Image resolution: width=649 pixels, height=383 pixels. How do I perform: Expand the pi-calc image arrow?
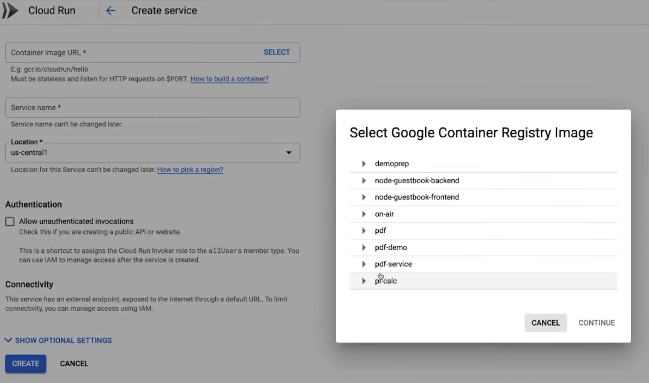[x=363, y=281]
